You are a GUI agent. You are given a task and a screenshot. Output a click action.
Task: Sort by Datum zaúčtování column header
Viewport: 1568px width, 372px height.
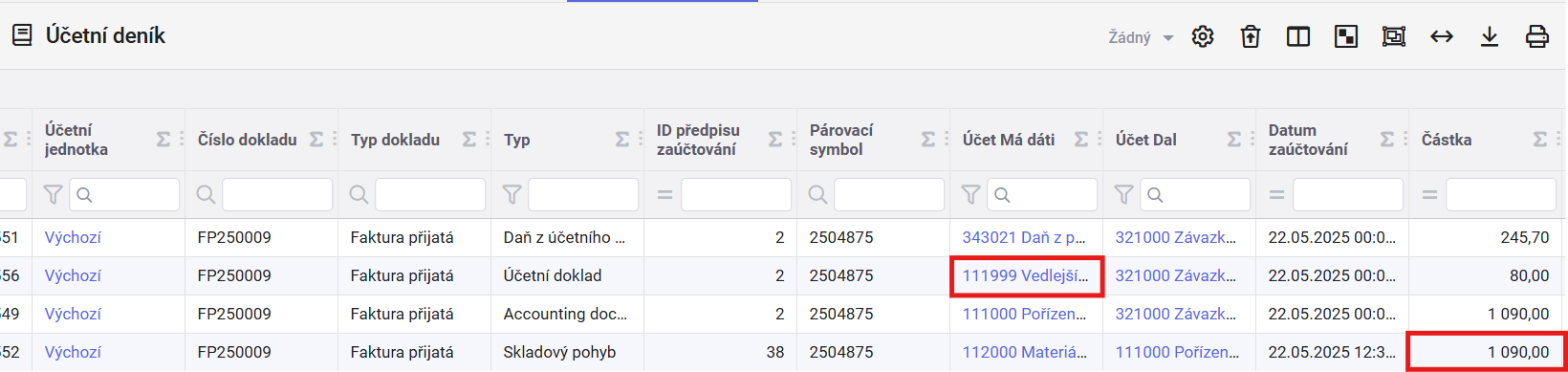coord(1308,140)
